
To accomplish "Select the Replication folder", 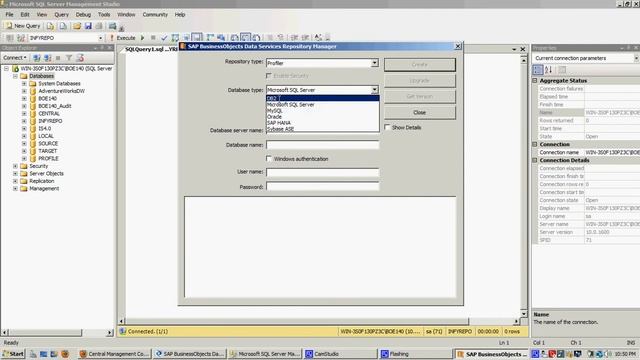I will point(42,181).
